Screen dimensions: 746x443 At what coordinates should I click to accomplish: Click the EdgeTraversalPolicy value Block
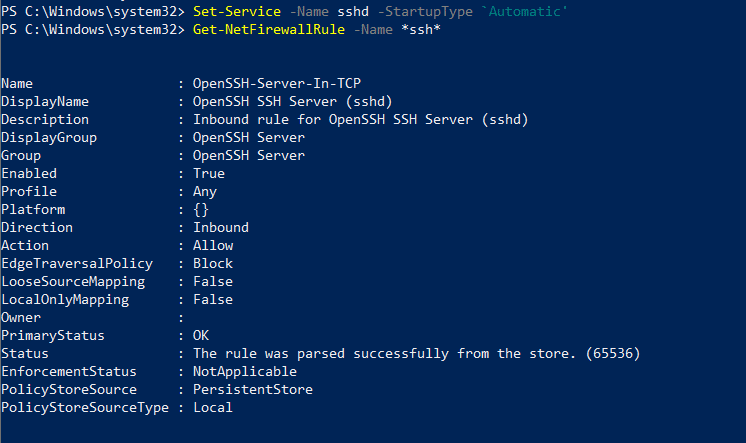click(x=213, y=264)
